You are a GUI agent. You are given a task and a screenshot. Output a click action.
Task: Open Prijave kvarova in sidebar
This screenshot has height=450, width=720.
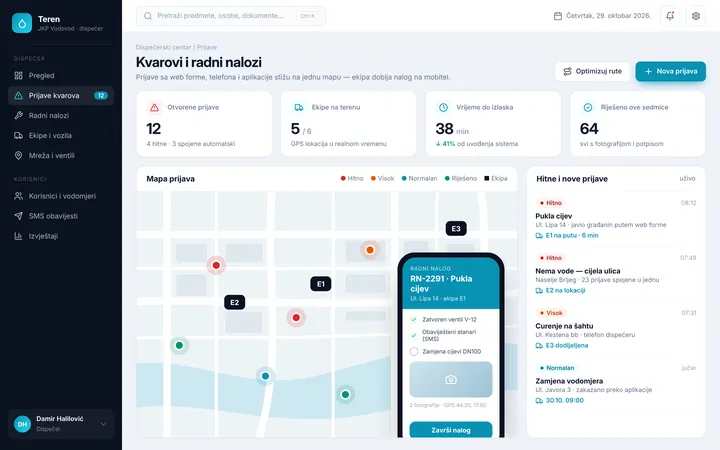pyautogui.click(x=61, y=96)
